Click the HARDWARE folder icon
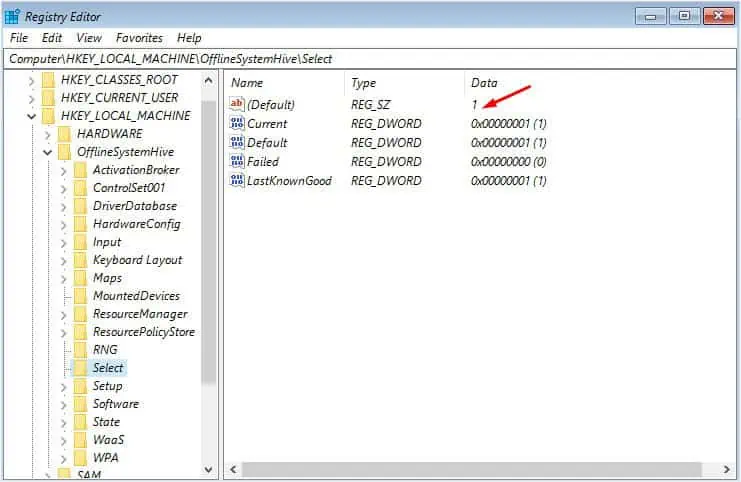This screenshot has width=741, height=482. [x=64, y=134]
